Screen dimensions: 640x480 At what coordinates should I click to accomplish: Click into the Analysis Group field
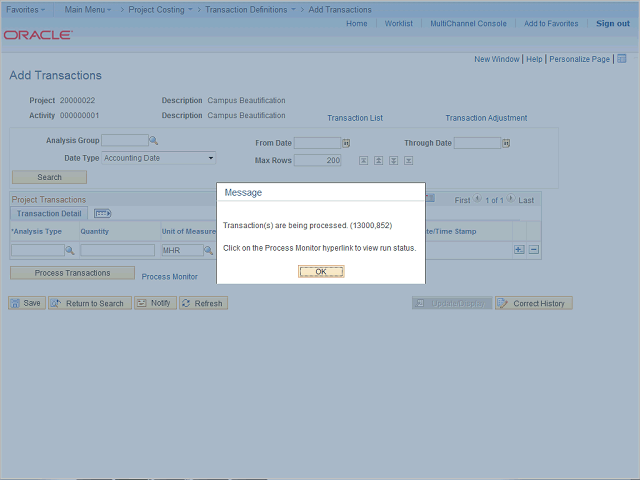point(125,140)
